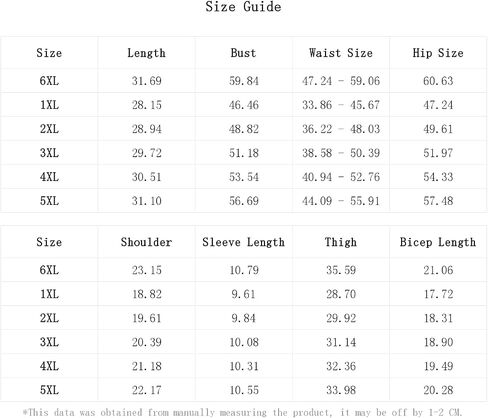This screenshot has height=418, width=488.
Task: Select 5XL hip size value 57.48
Action: [x=438, y=201]
